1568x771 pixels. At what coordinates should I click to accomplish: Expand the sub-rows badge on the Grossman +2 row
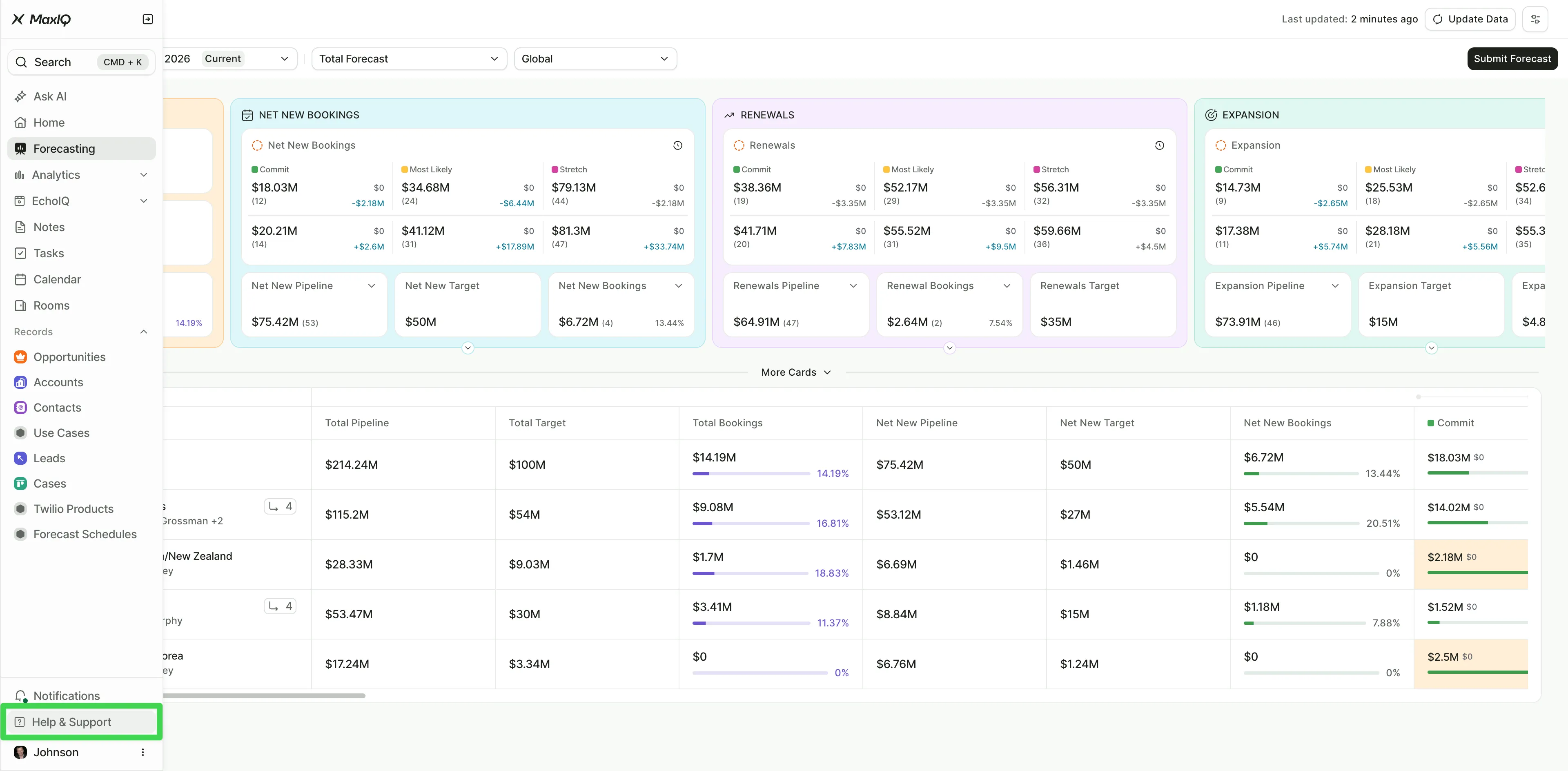[280, 506]
